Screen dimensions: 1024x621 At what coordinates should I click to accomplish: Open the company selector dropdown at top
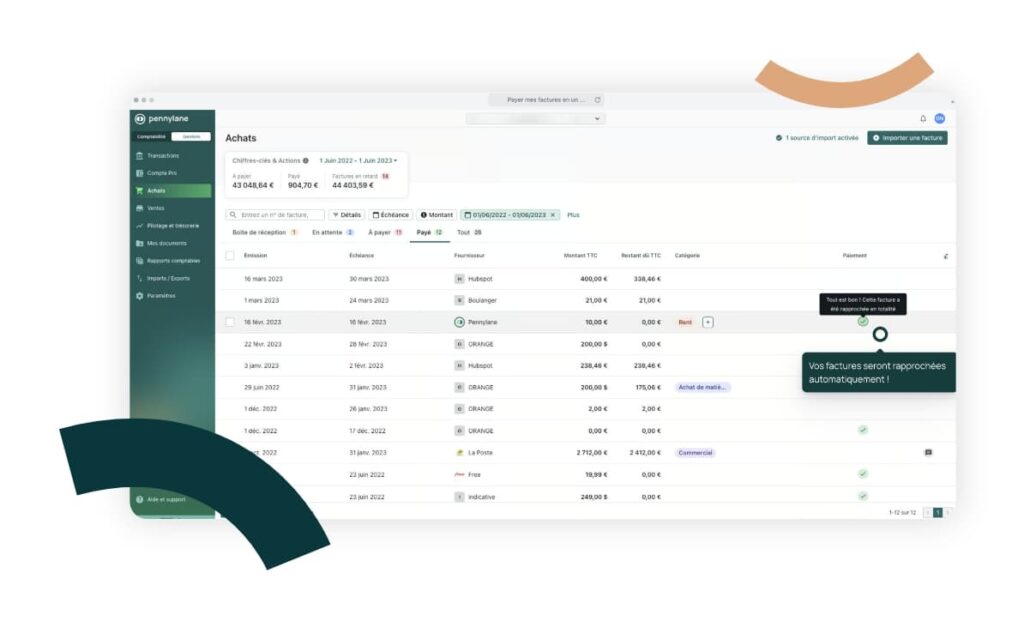coord(535,119)
